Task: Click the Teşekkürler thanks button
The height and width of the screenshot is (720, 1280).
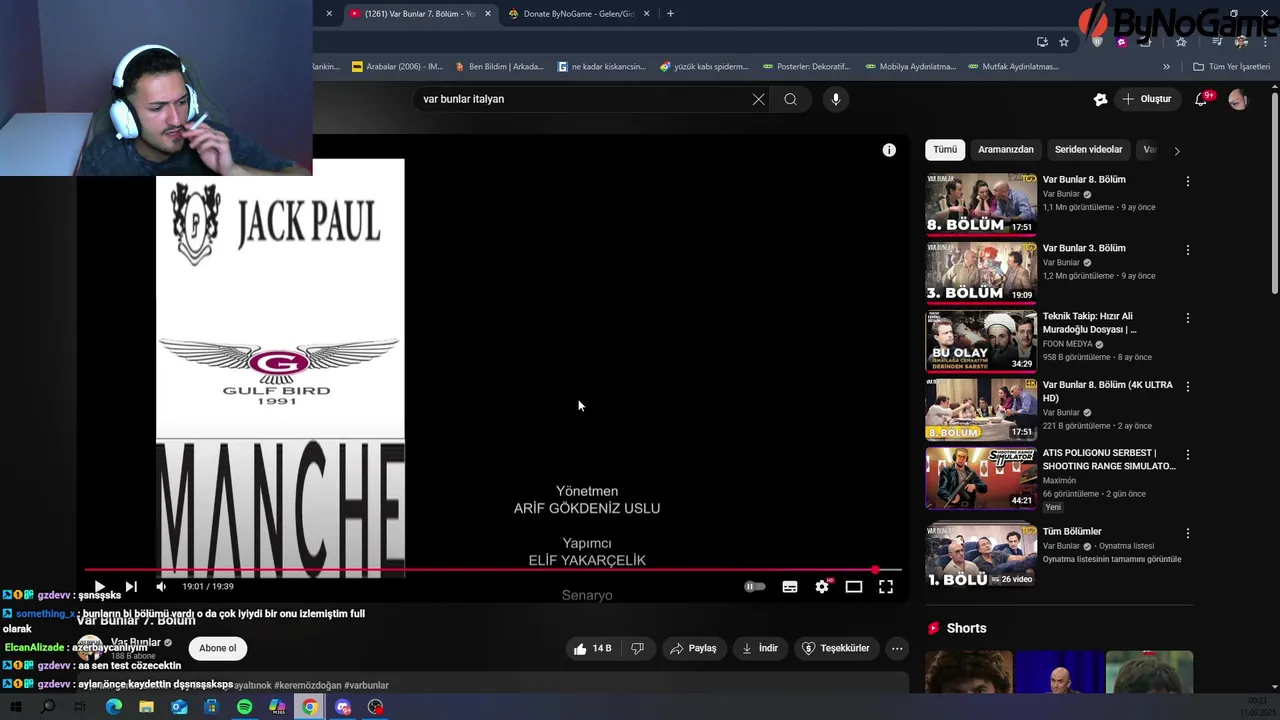Action: [x=836, y=648]
